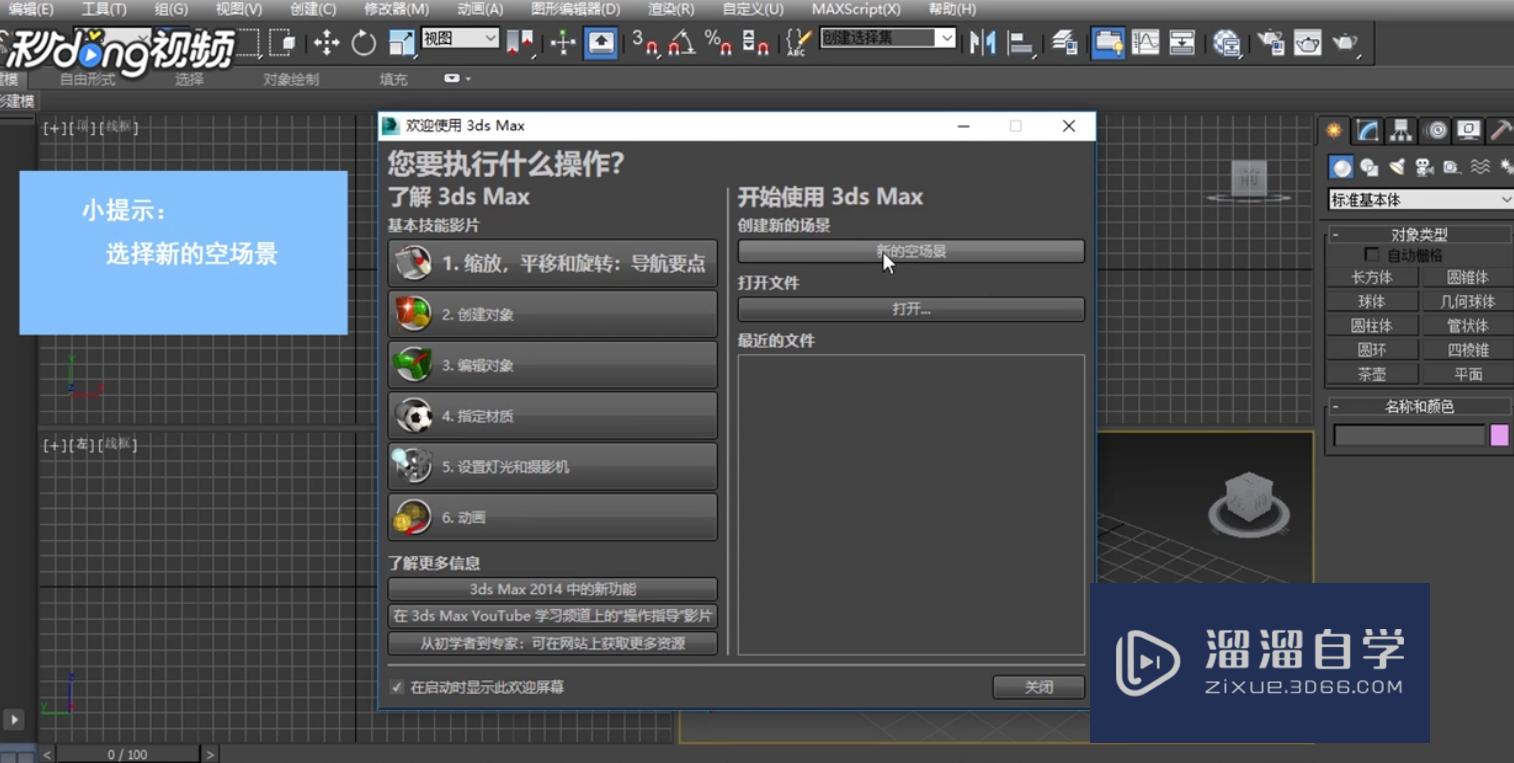Open the 编辑(E) menu

[x=31, y=9]
